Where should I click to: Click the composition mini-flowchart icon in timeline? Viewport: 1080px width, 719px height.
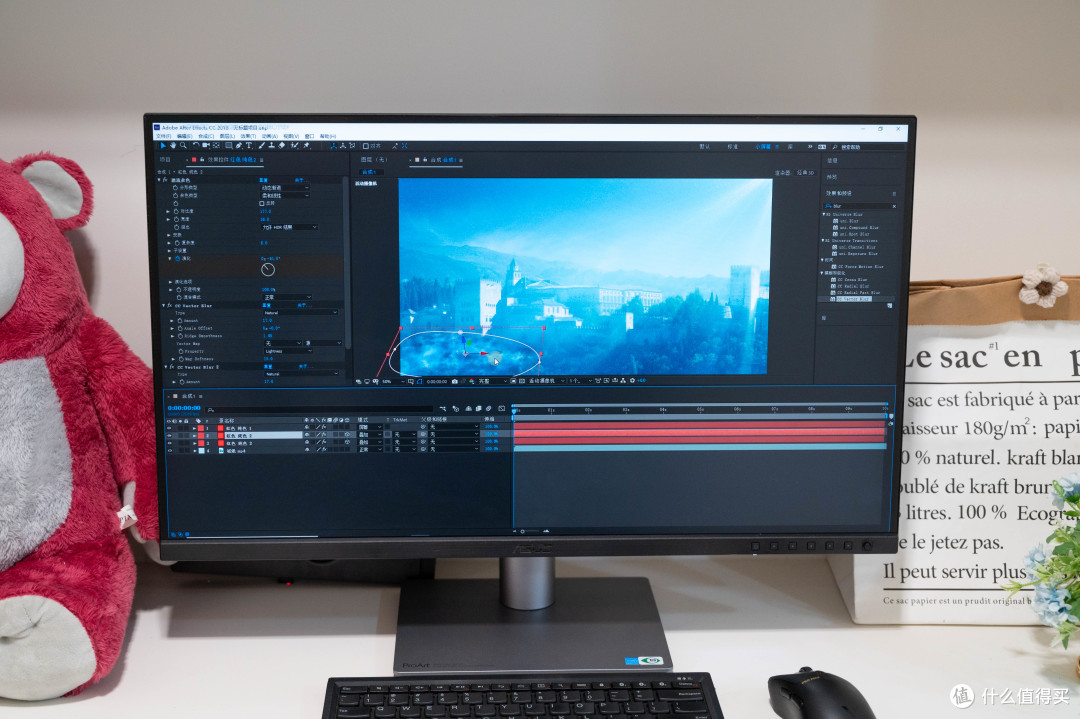(x=443, y=408)
